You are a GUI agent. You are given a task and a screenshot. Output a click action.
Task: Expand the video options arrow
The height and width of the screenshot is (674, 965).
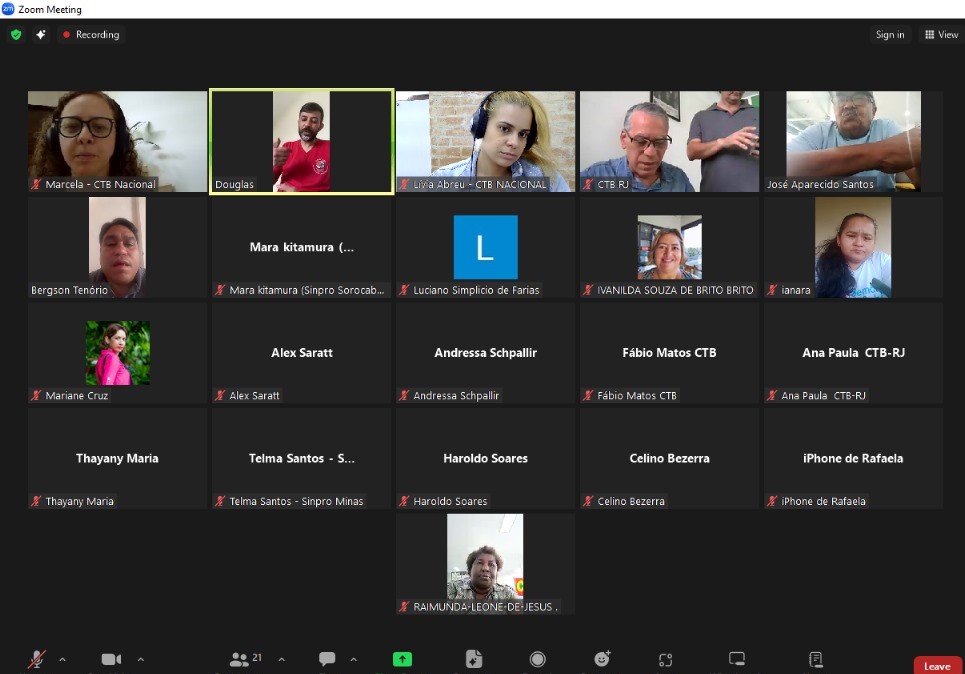click(140, 659)
